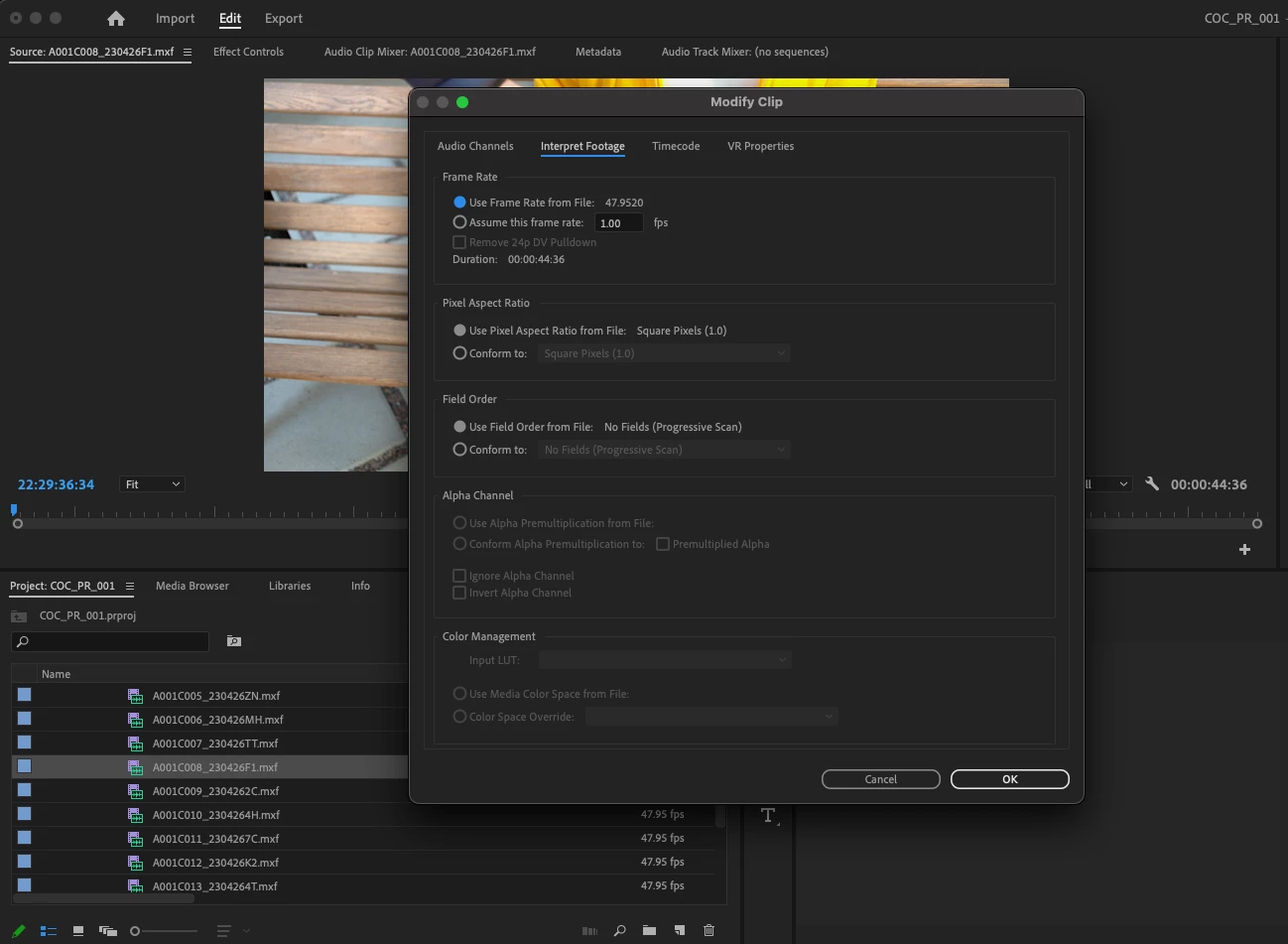
Task: Switch to the Audio Channels tab
Action: point(475,146)
